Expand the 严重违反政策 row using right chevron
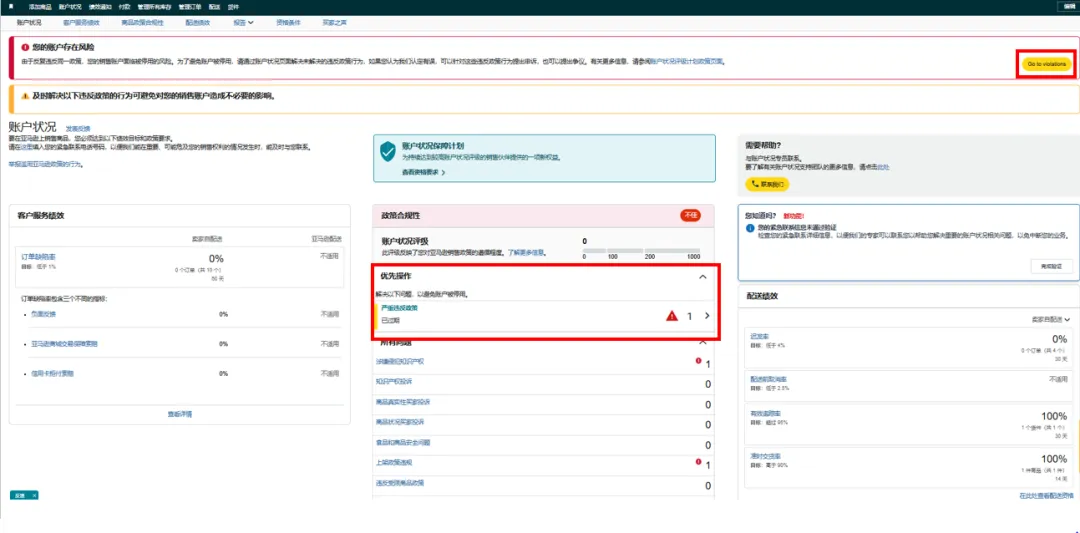The height and width of the screenshot is (533, 1080). tap(706, 316)
